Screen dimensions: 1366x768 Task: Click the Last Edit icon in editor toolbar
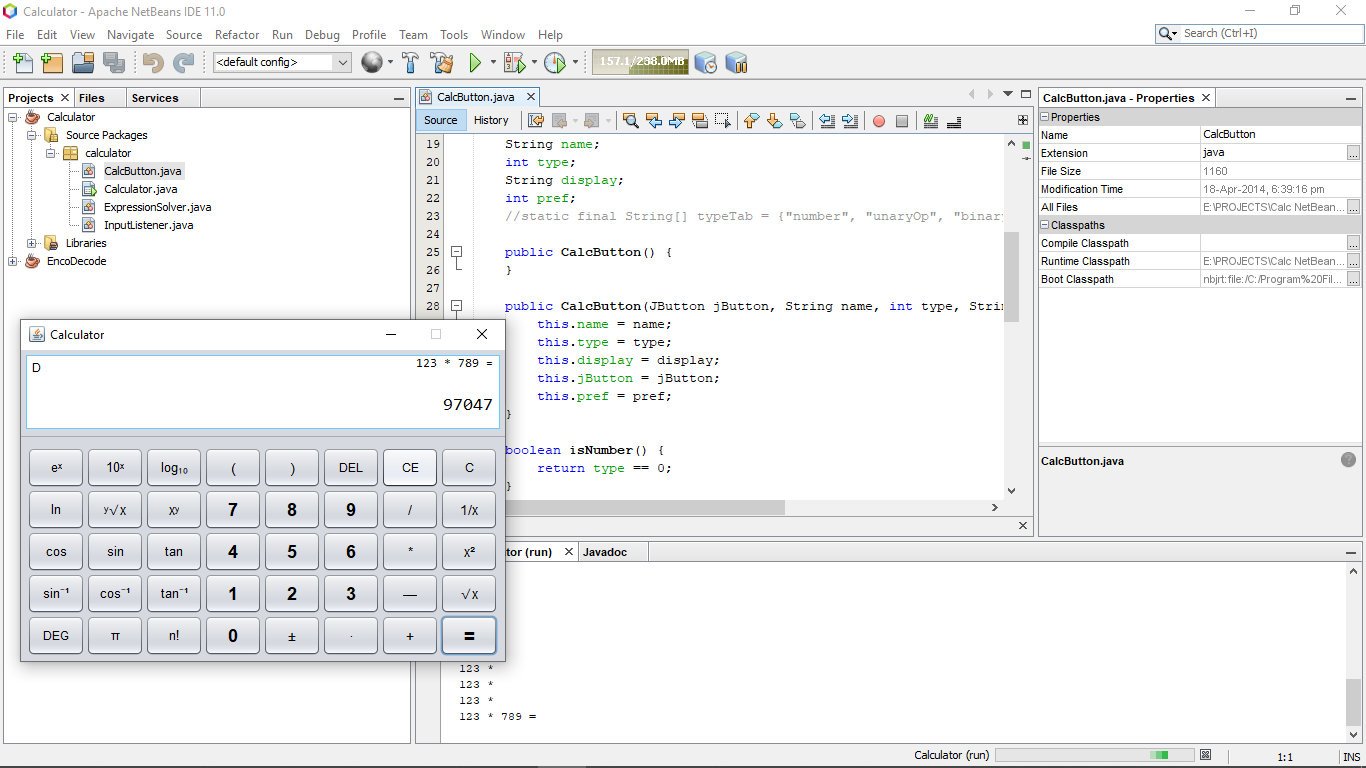pos(536,121)
